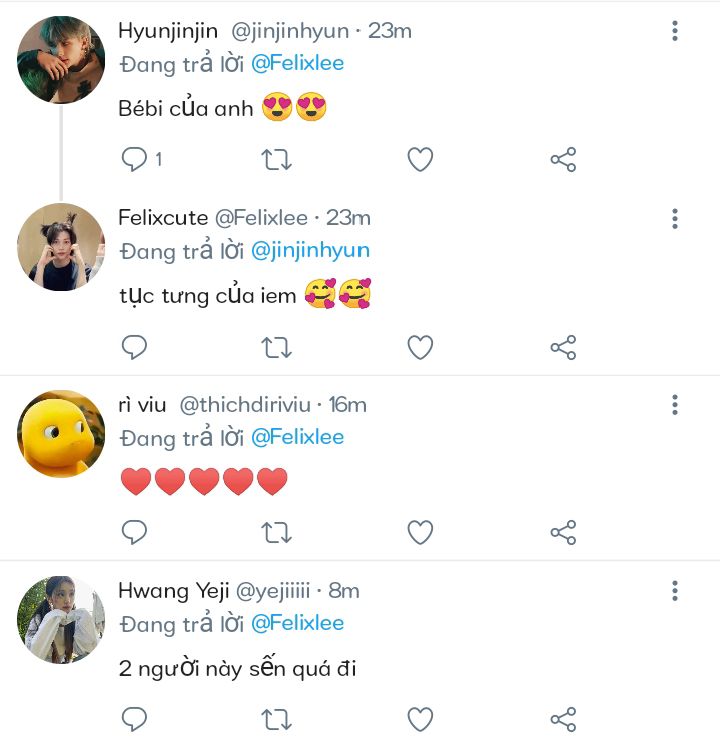Share Felixcute's tweet
Image resolution: width=720 pixels, height=742 pixels.
[563, 348]
